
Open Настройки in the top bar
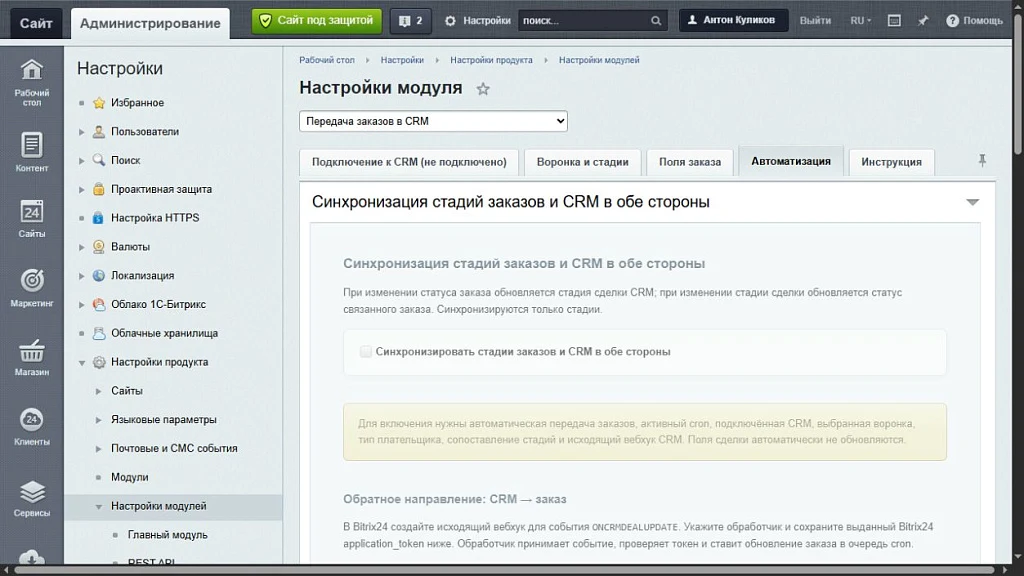478,21
